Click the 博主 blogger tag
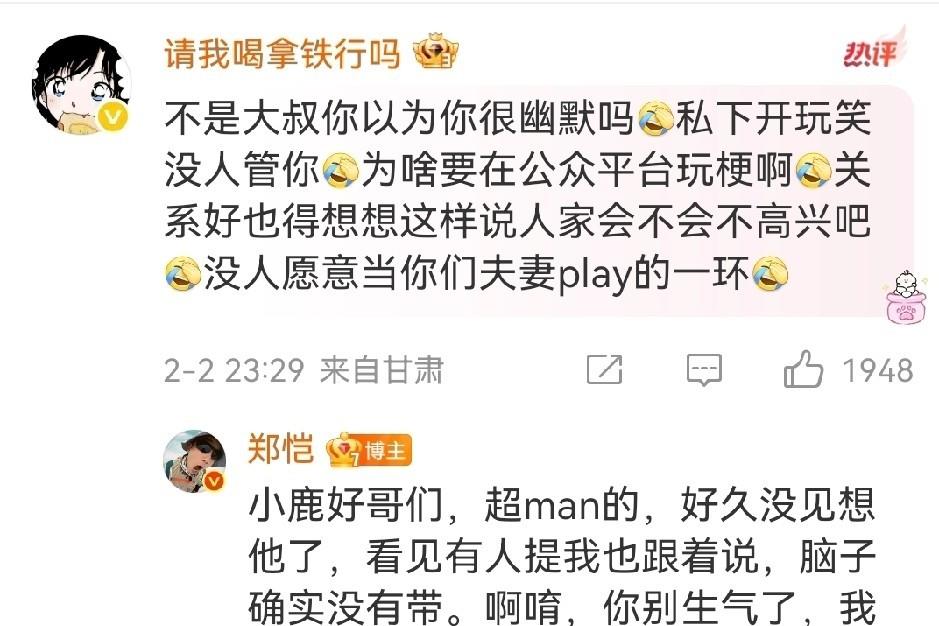Screen dimensions: 939x626 [387, 450]
